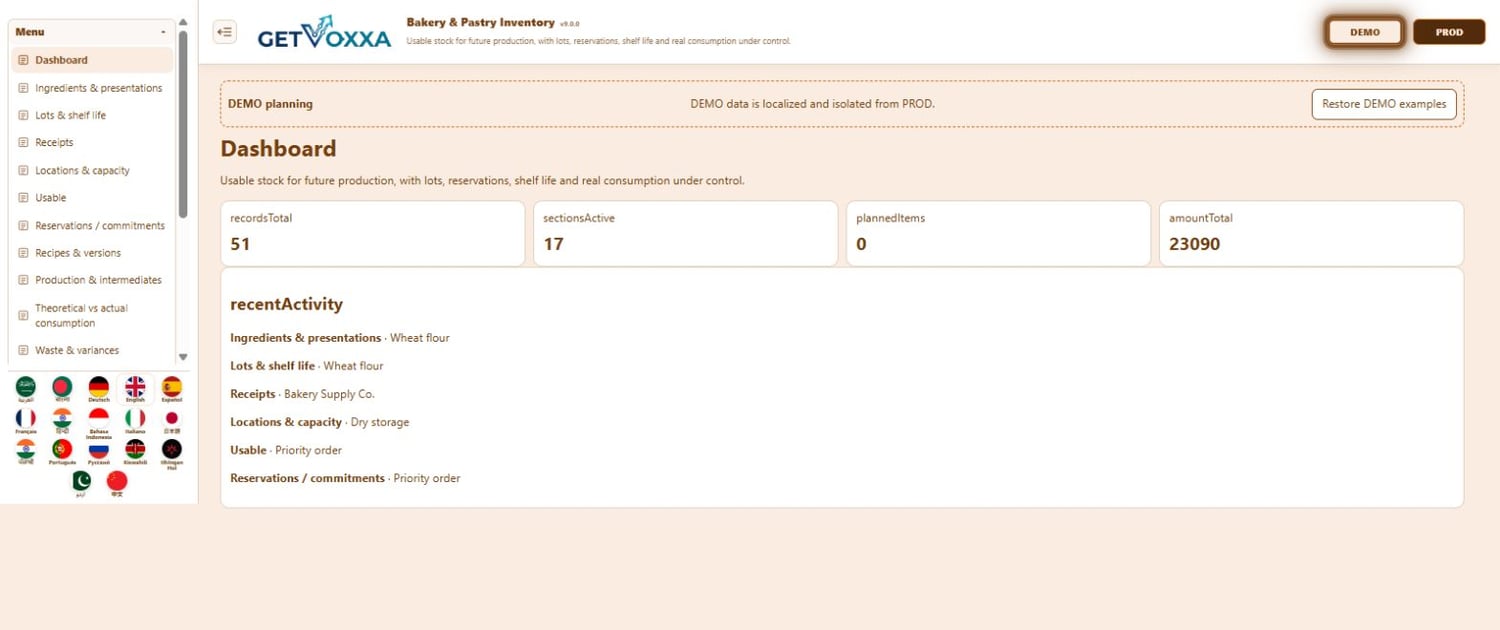Activate the DEMO environment toggle
1500x630 pixels.
1365,32
